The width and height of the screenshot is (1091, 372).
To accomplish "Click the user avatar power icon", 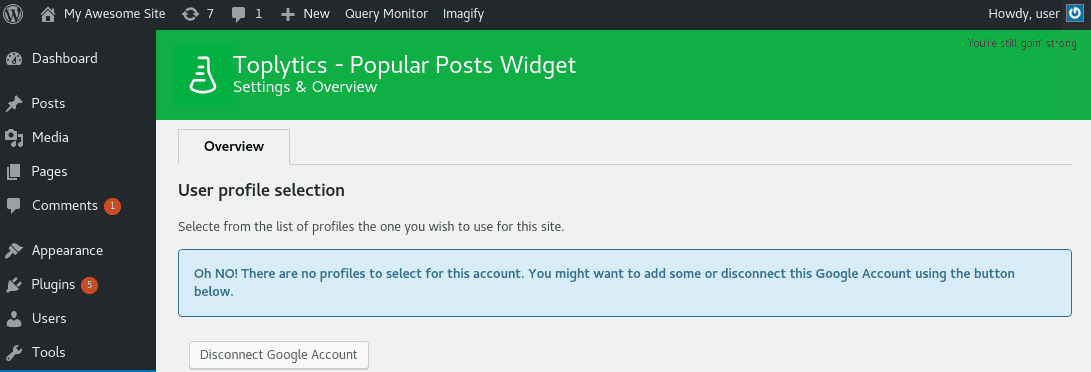I will [1074, 14].
